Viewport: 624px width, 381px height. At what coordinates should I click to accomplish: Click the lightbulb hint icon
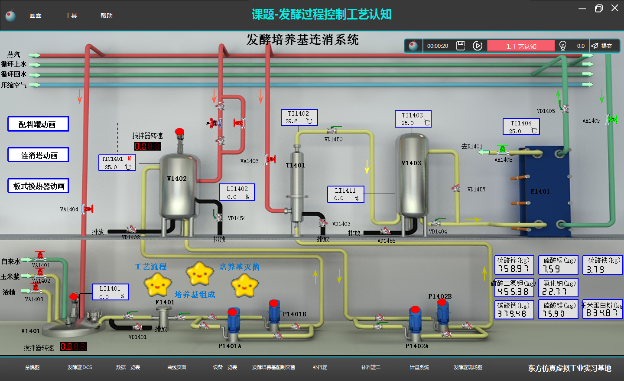coord(562,46)
